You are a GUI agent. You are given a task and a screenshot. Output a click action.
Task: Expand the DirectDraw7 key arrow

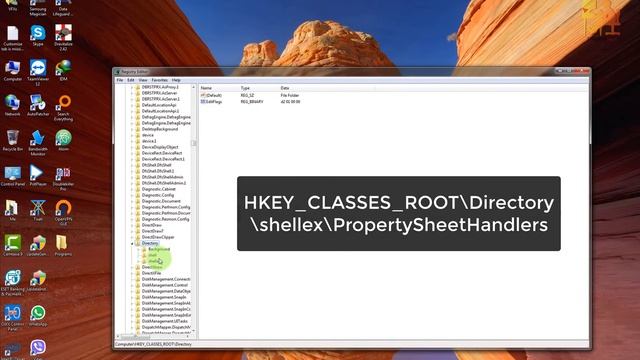click(x=132, y=231)
